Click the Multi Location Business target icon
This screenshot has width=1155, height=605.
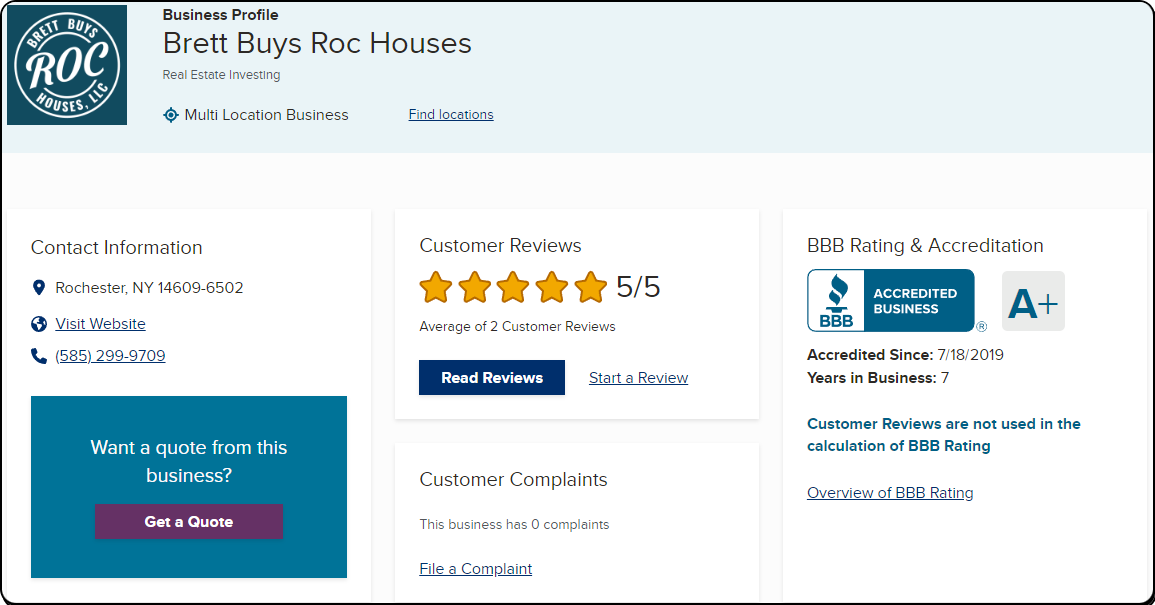[x=171, y=115]
